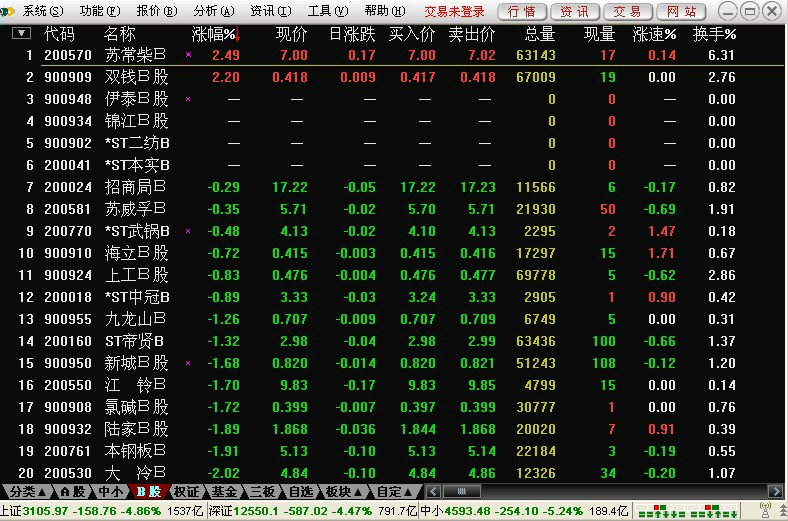This screenshot has height=521, width=788.
Task: Sort by the 日涨跌 column header
Action: point(352,34)
